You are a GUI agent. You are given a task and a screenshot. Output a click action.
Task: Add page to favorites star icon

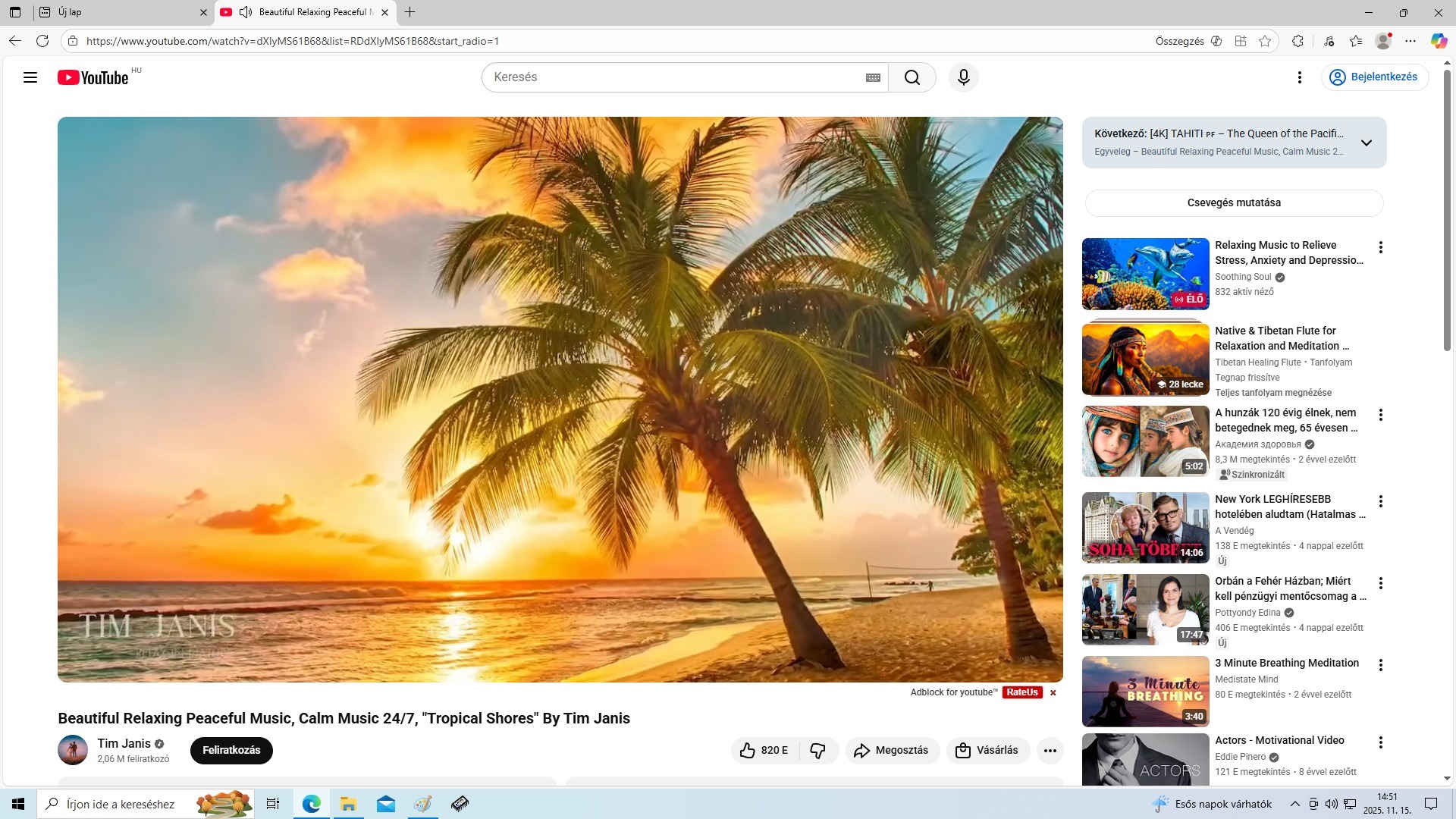pyautogui.click(x=1265, y=41)
